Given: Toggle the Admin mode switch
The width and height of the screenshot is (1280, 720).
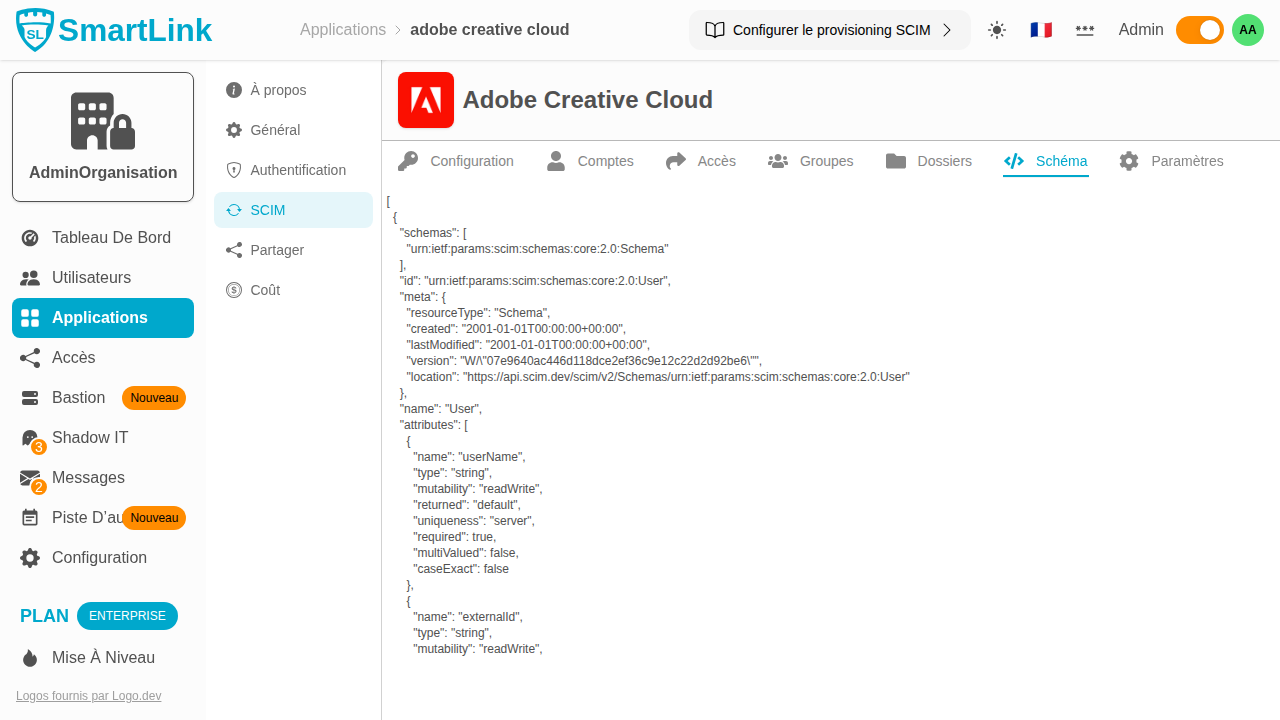Looking at the screenshot, I should 1199,30.
